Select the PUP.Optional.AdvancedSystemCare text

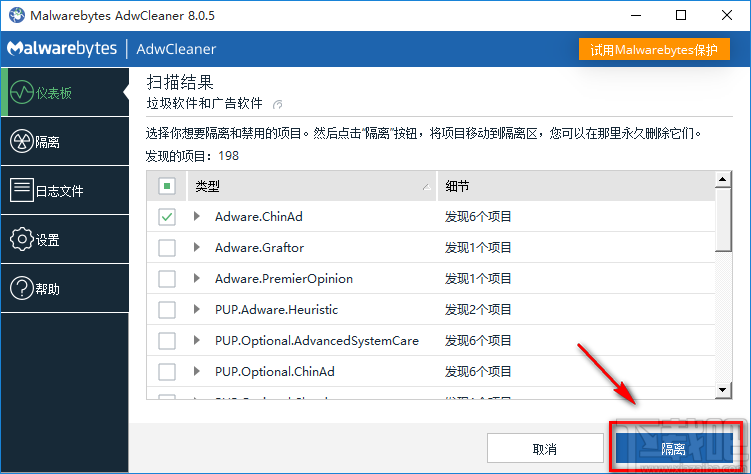pyautogui.click(x=317, y=340)
